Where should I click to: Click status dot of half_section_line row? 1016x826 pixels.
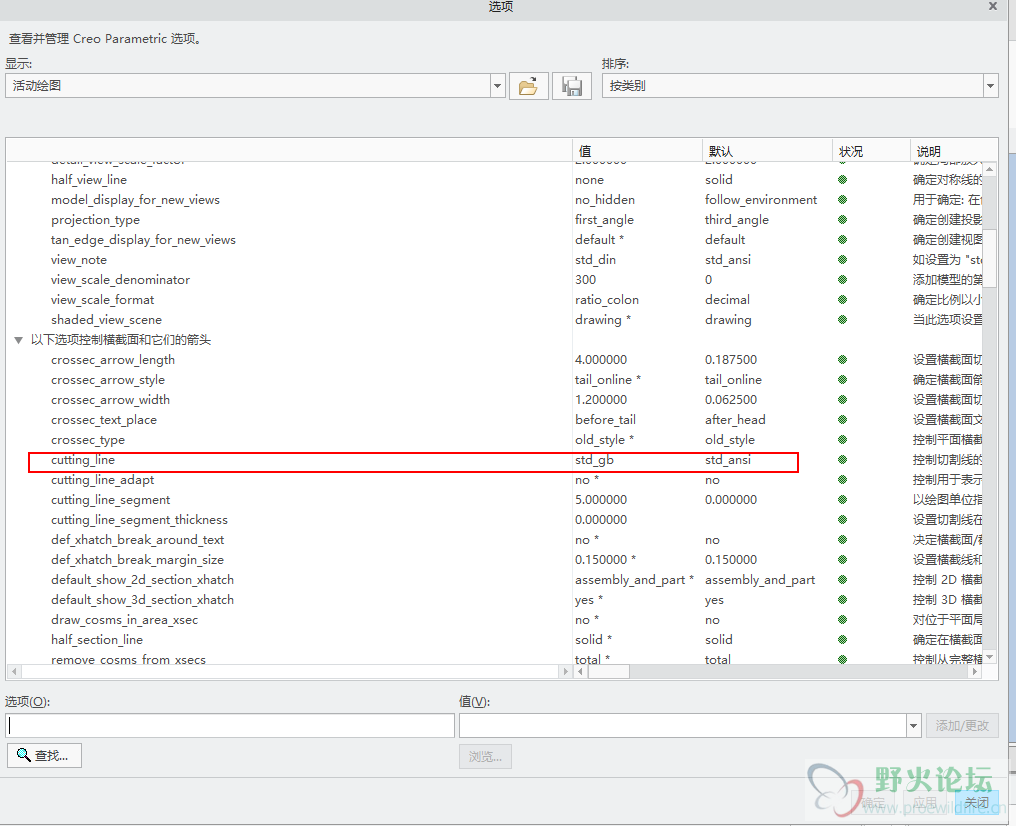click(x=842, y=640)
